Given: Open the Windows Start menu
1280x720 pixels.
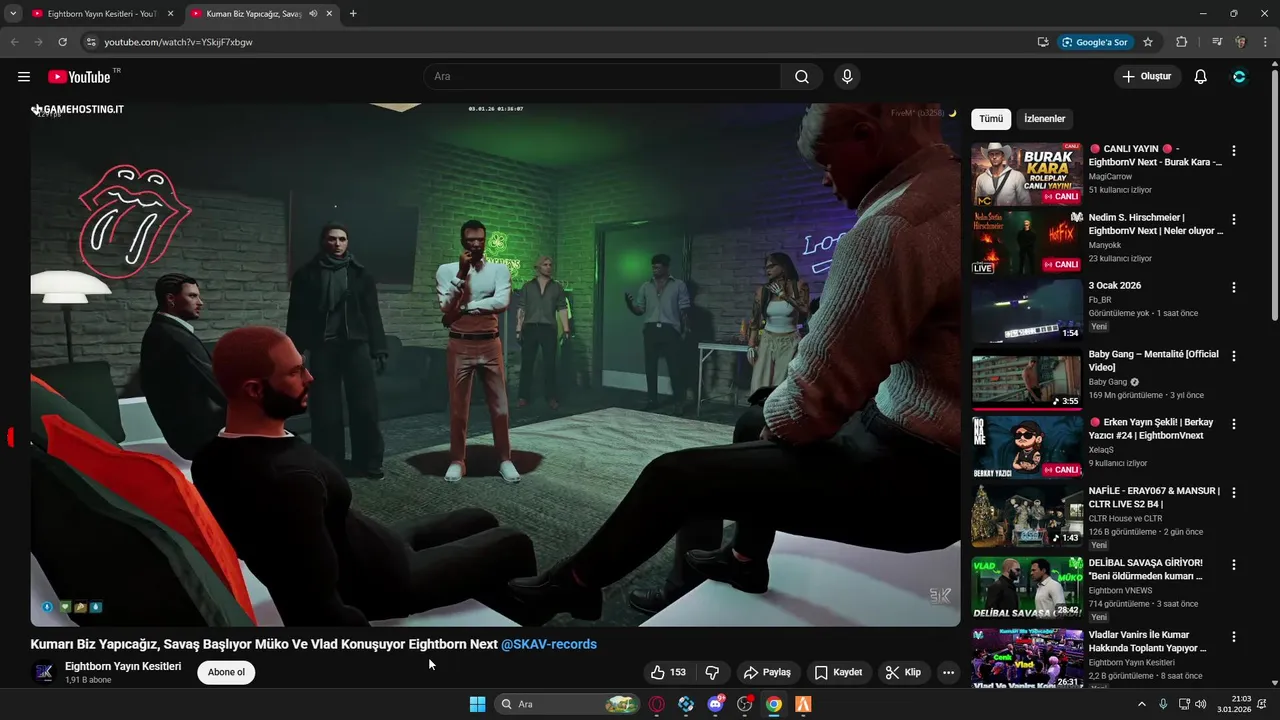Looking at the screenshot, I should tap(477, 704).
